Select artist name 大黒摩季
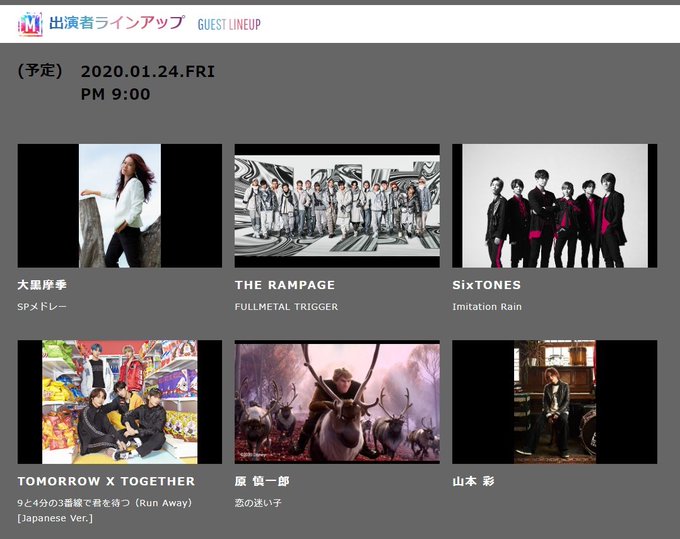 click(x=42, y=285)
